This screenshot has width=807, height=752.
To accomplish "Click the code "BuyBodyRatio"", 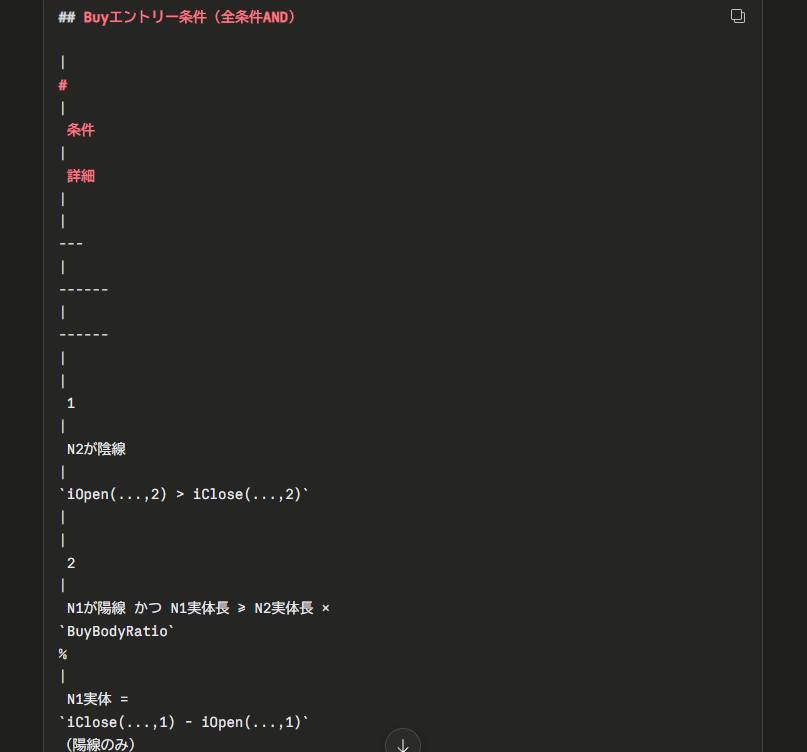I will tap(117, 631).
